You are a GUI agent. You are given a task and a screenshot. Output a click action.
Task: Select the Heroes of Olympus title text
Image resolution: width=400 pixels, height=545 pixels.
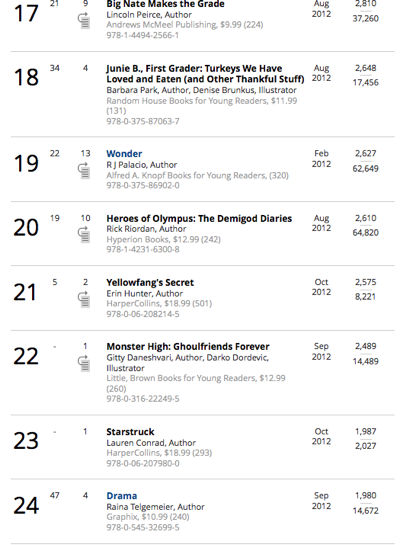(x=199, y=218)
